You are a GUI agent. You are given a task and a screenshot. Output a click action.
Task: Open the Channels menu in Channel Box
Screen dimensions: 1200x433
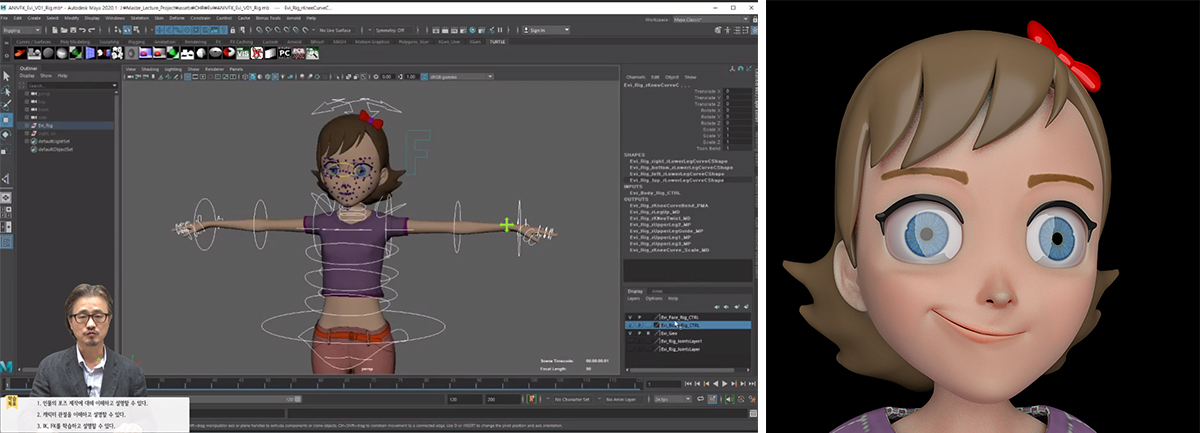[x=636, y=77]
